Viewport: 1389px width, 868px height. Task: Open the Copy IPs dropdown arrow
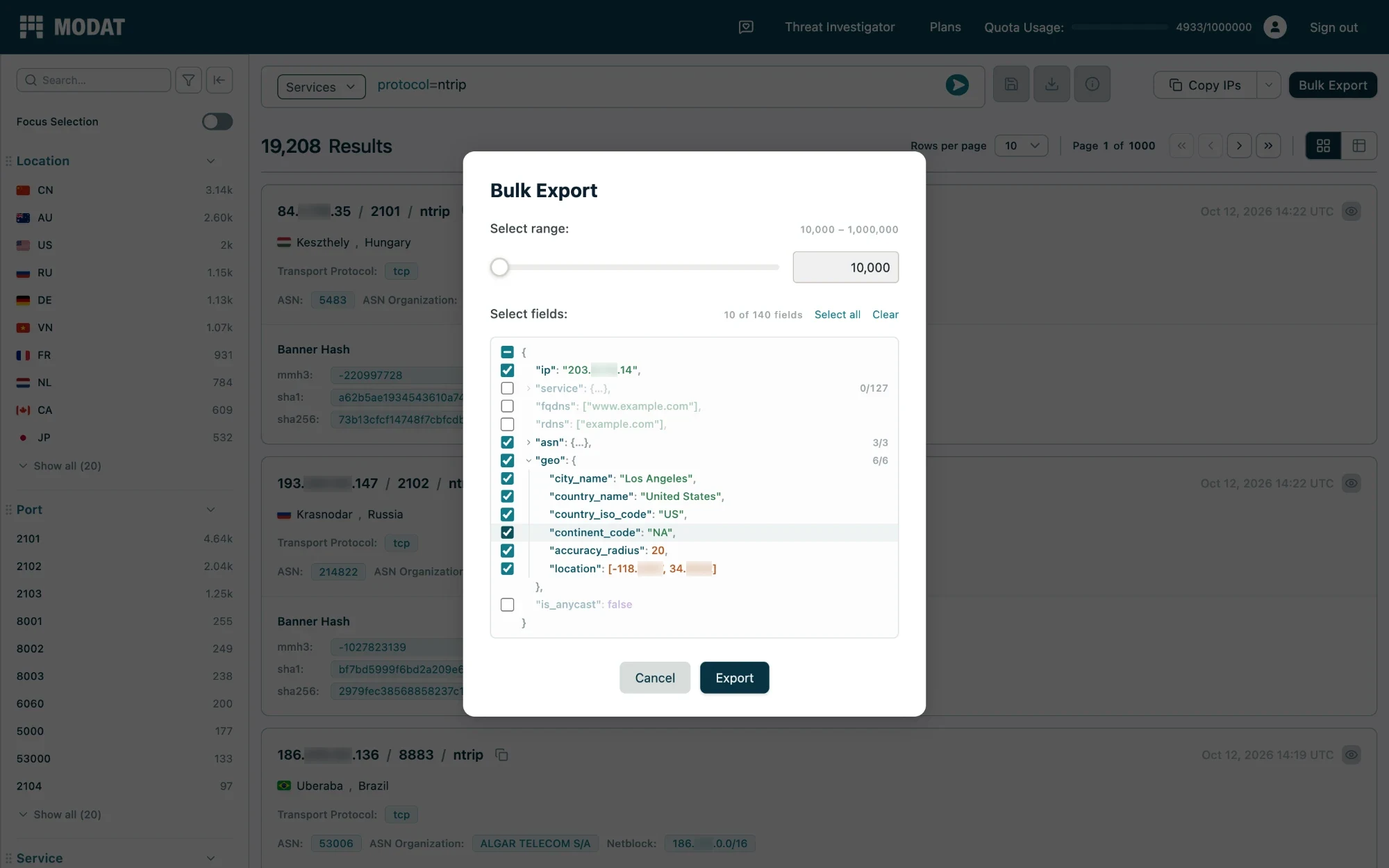coord(1268,85)
